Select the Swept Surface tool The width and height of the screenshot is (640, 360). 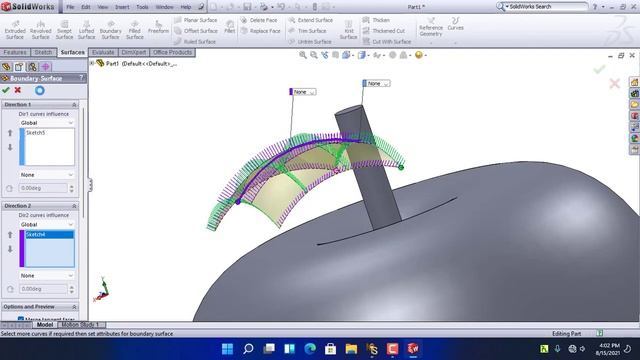coord(64,30)
